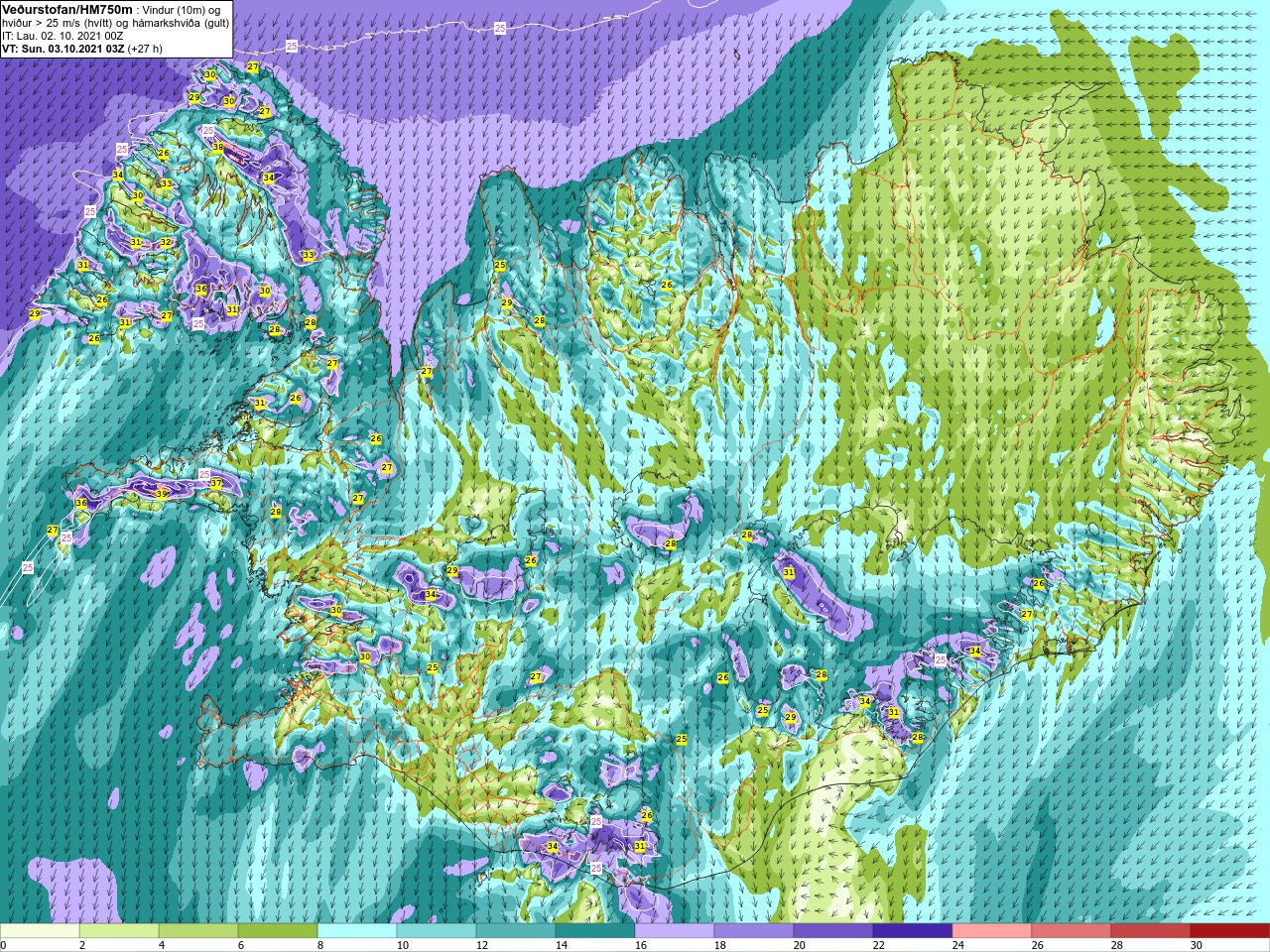Click the "IT: Lau. 02. 10. 2021 00Z" line
Viewport: 1270px width, 952px height.
(x=63, y=36)
